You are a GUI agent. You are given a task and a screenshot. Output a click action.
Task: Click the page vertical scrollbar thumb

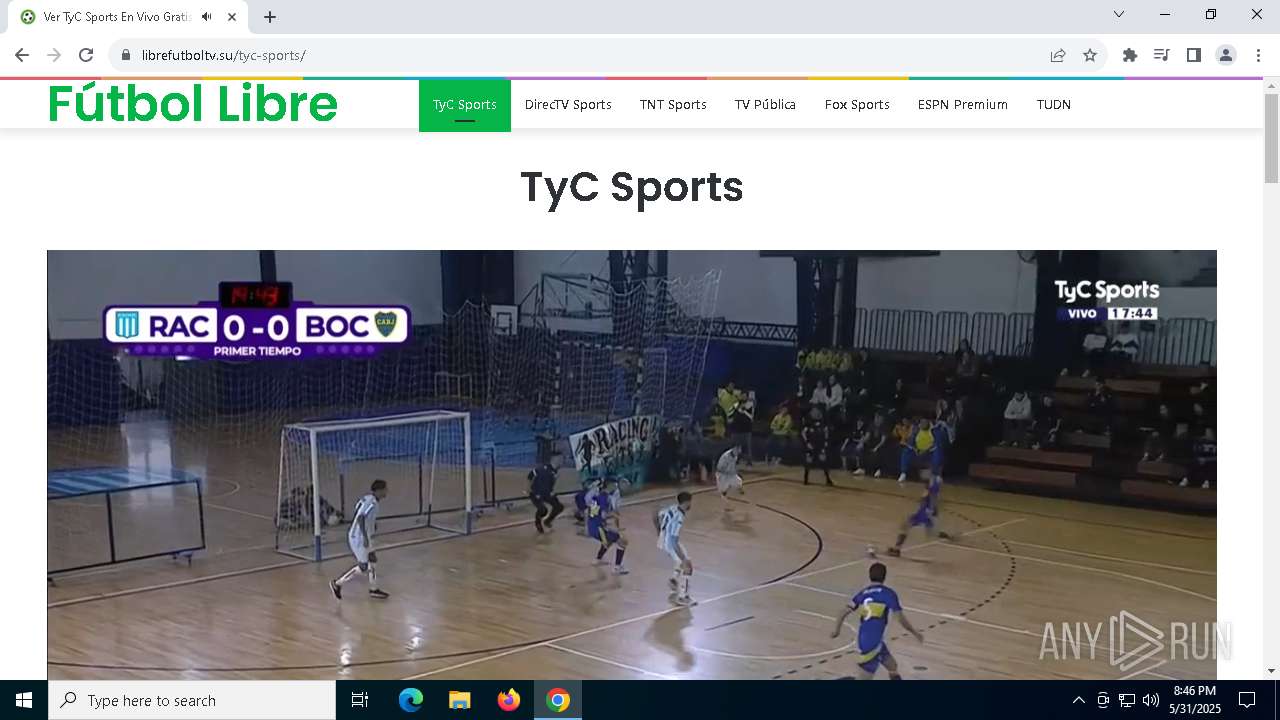tap(1272, 138)
